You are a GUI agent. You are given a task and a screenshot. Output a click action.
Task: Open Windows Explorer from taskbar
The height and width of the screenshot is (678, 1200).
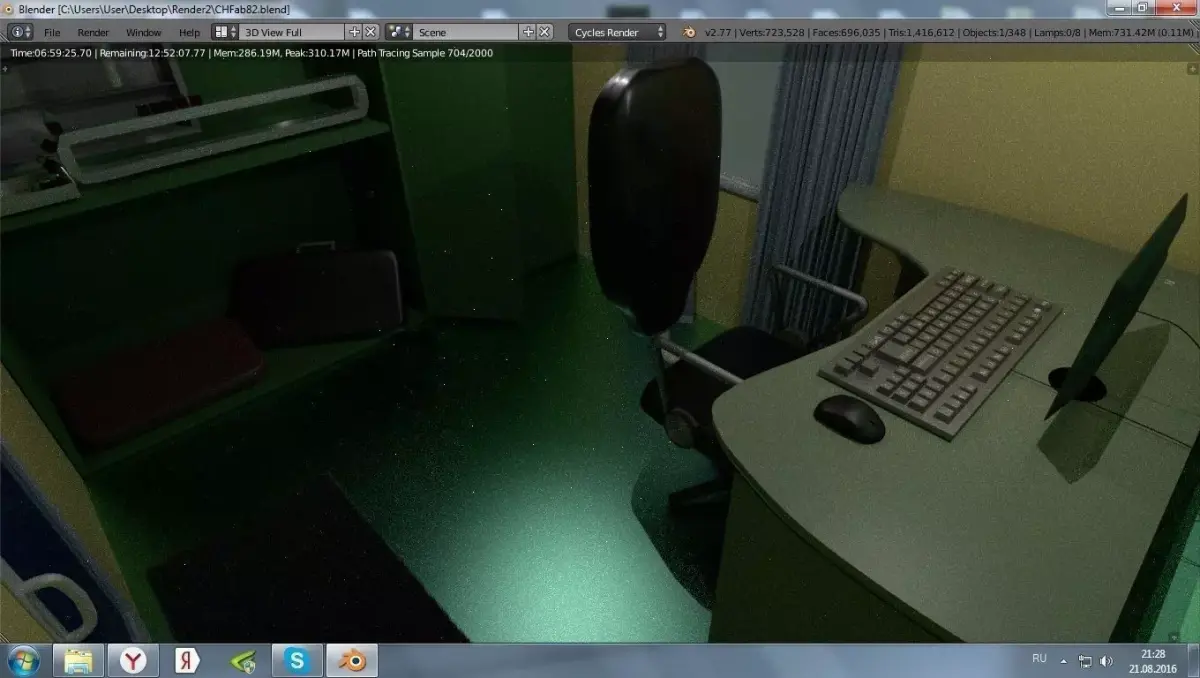pos(79,660)
